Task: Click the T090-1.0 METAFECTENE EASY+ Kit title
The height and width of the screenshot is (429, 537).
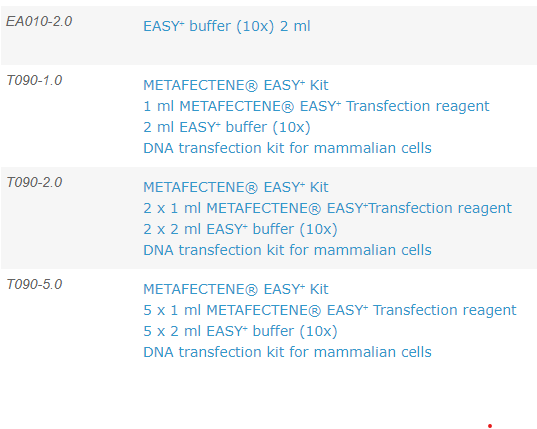Action: click(x=236, y=85)
